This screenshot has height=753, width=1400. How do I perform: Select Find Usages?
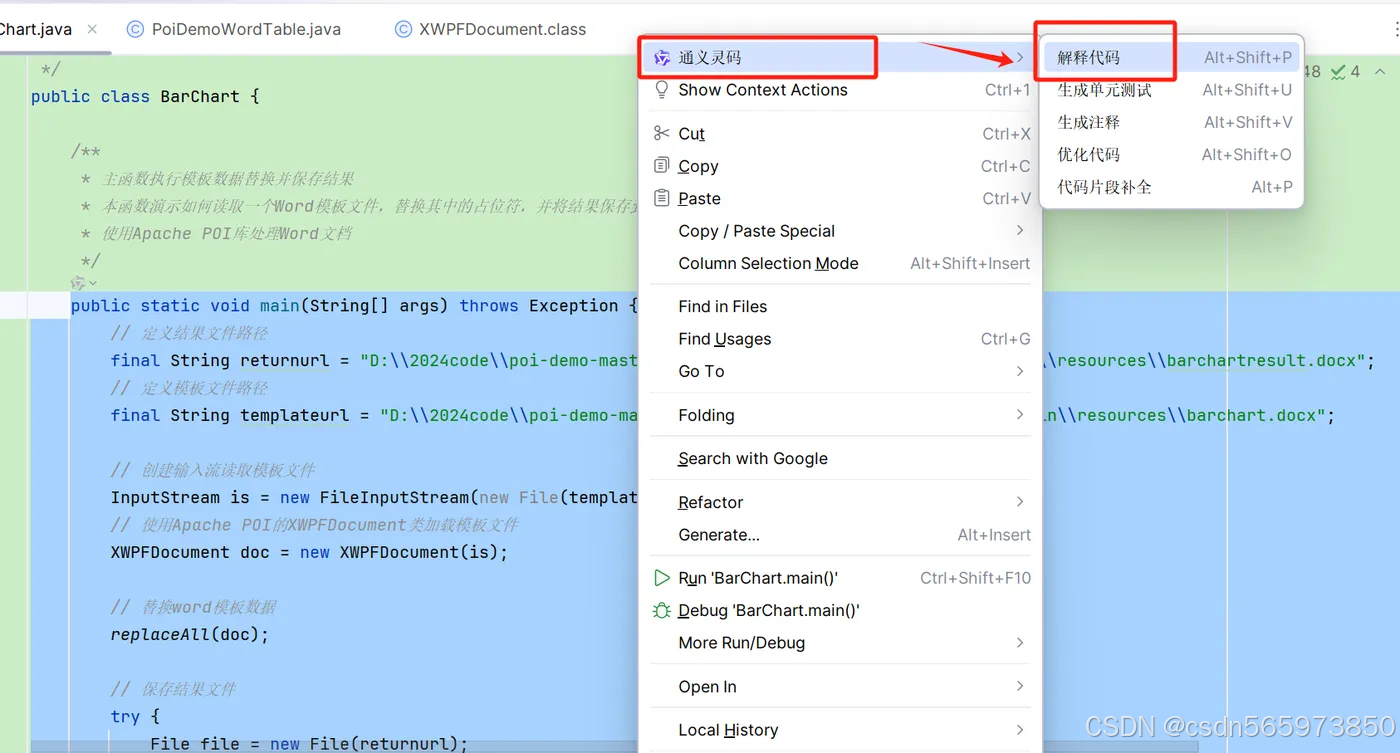tap(840, 339)
